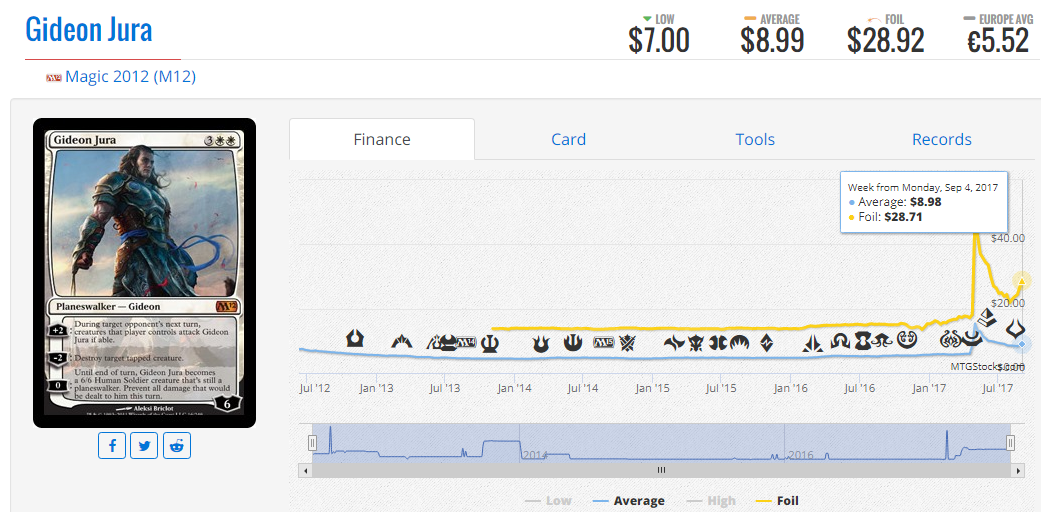This screenshot has height=512, width=1041.
Task: Share card on Facebook
Action: click(112, 445)
